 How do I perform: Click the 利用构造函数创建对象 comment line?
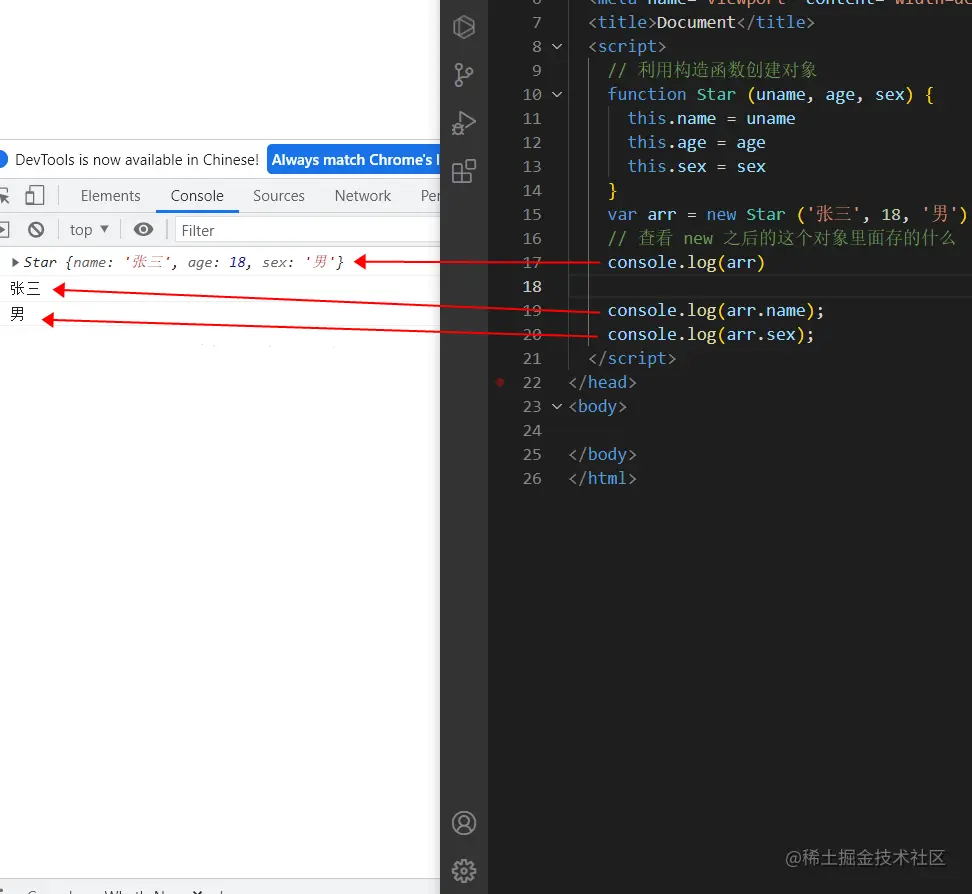pyautogui.click(x=712, y=70)
